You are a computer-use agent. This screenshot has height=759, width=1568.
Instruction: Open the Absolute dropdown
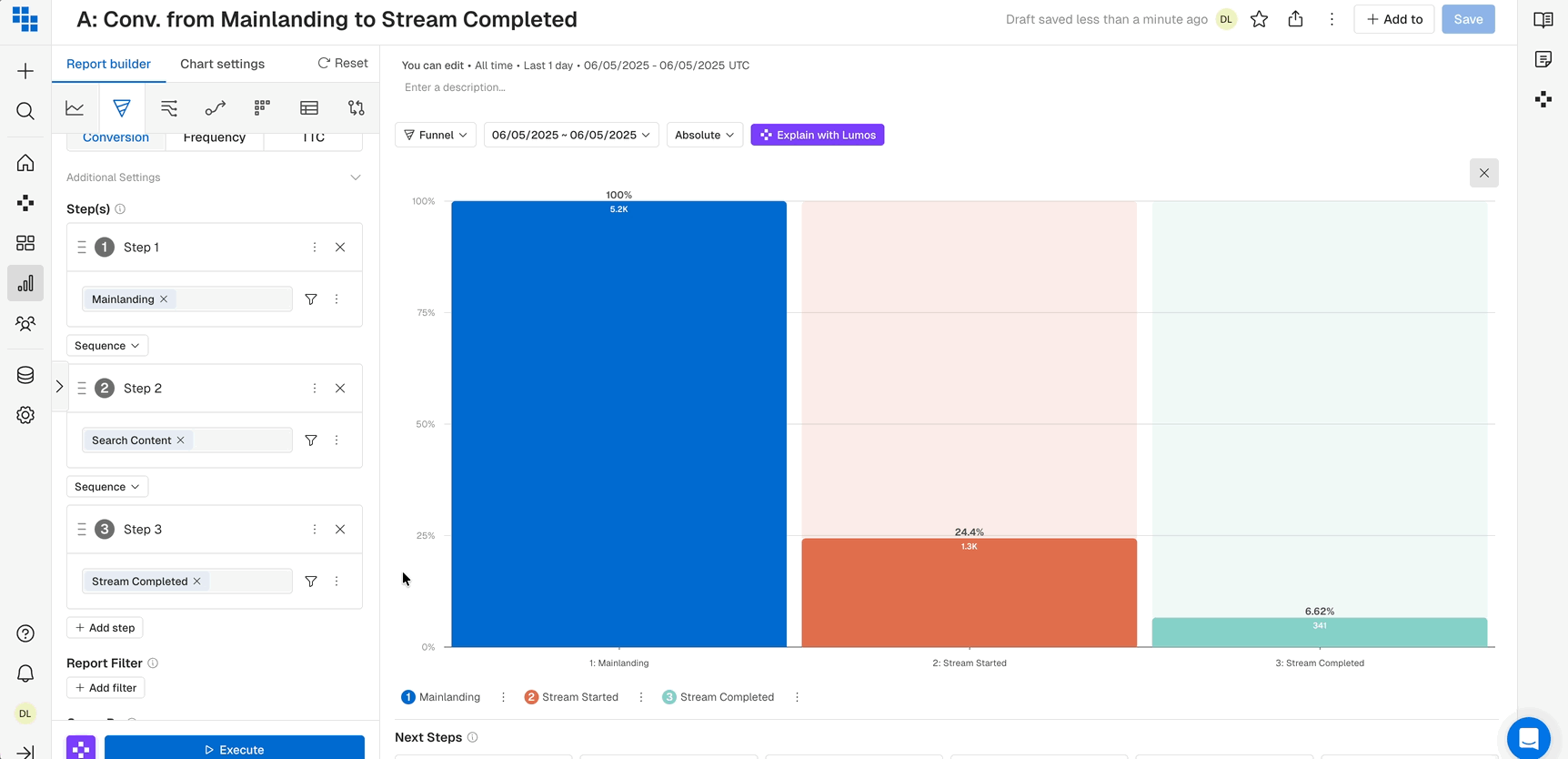705,135
